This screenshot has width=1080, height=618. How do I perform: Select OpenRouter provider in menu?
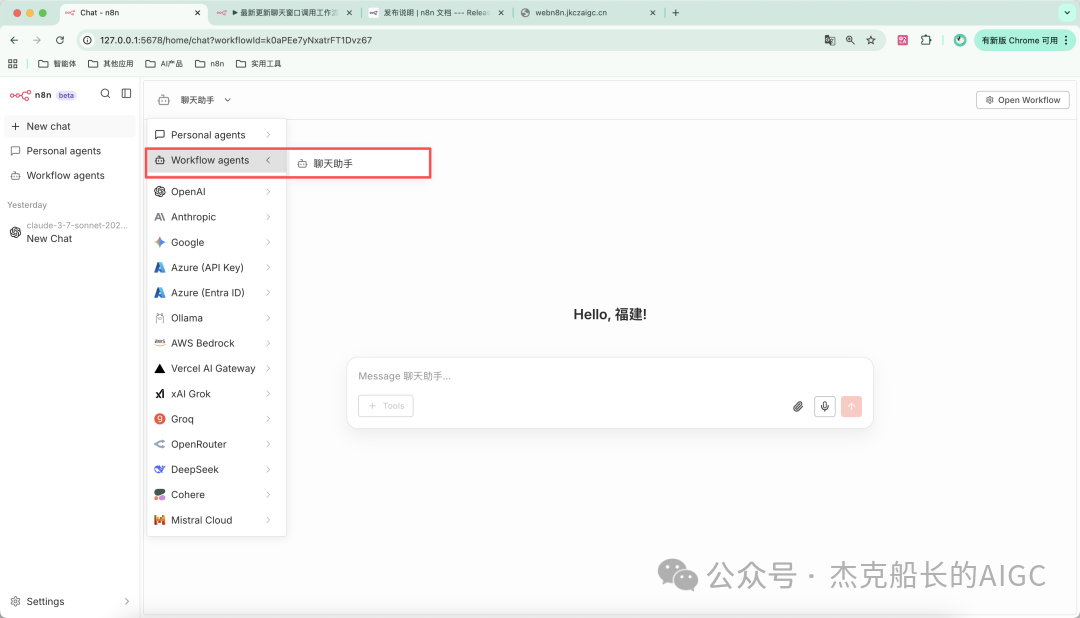(x=216, y=444)
